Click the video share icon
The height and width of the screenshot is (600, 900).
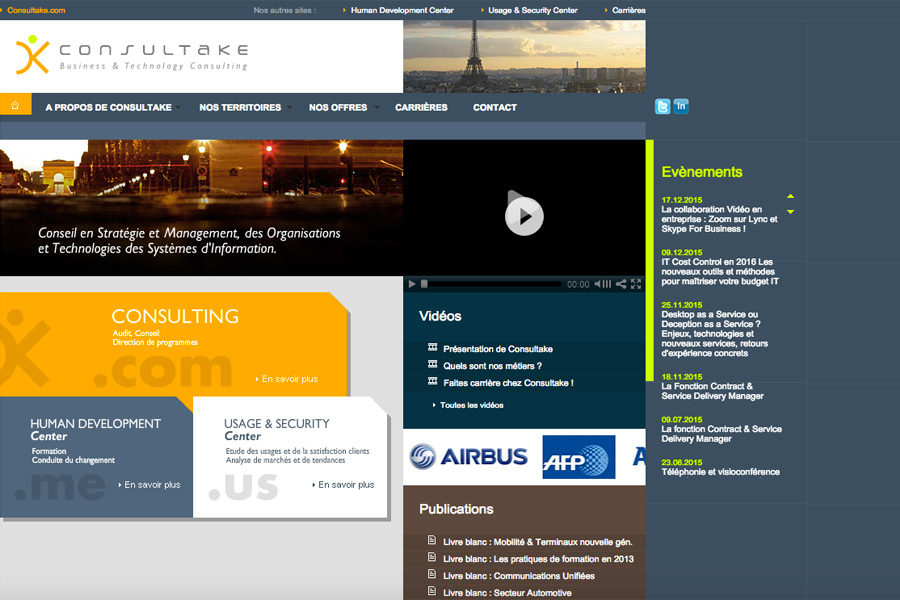pyautogui.click(x=621, y=284)
